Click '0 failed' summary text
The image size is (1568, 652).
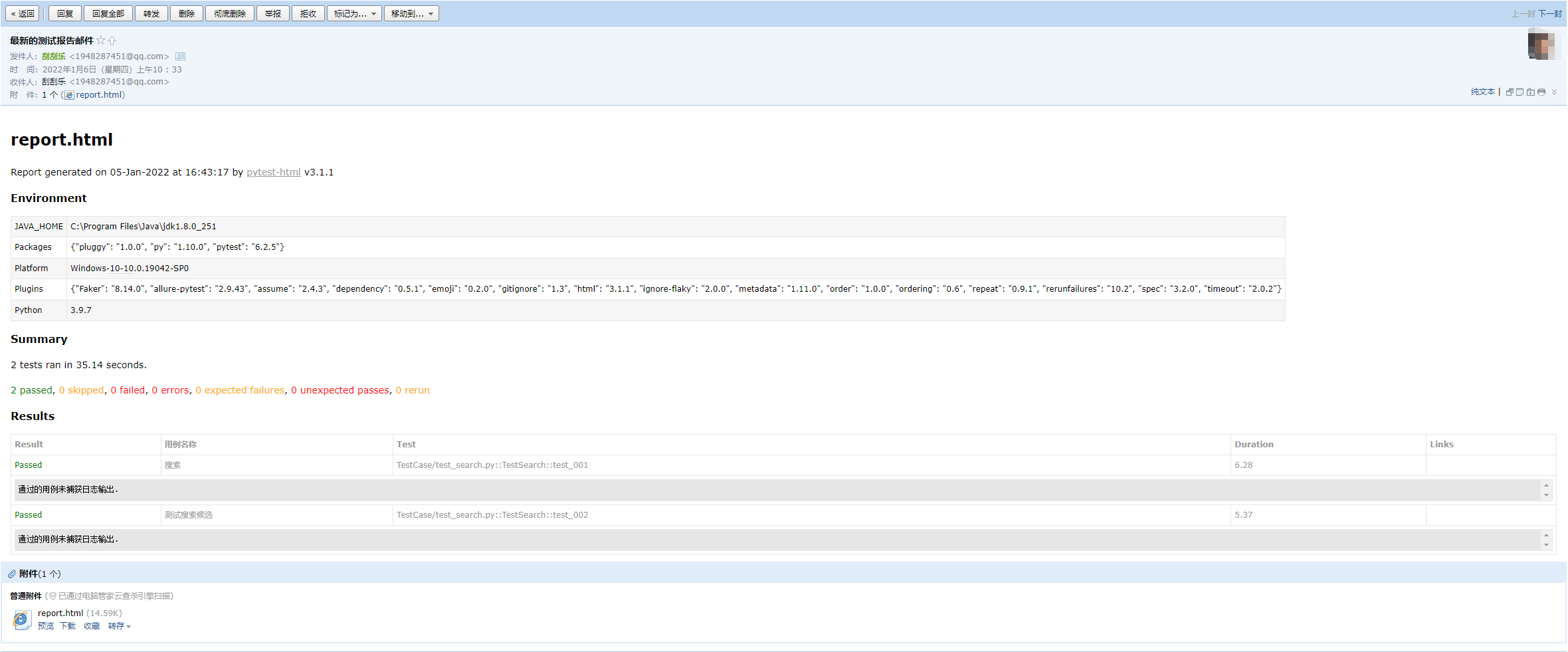pos(128,390)
